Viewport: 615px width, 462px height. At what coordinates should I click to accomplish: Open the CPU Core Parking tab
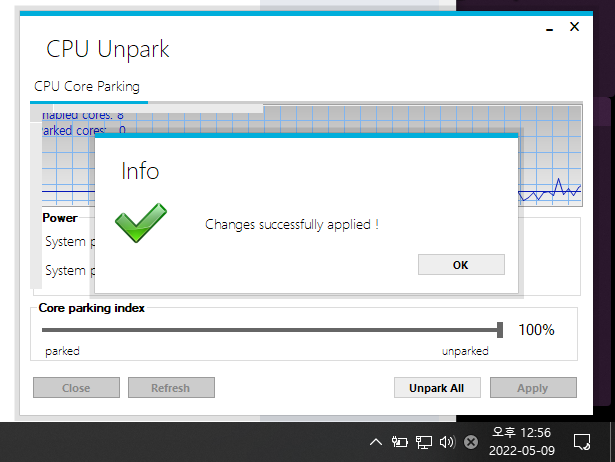point(87,86)
